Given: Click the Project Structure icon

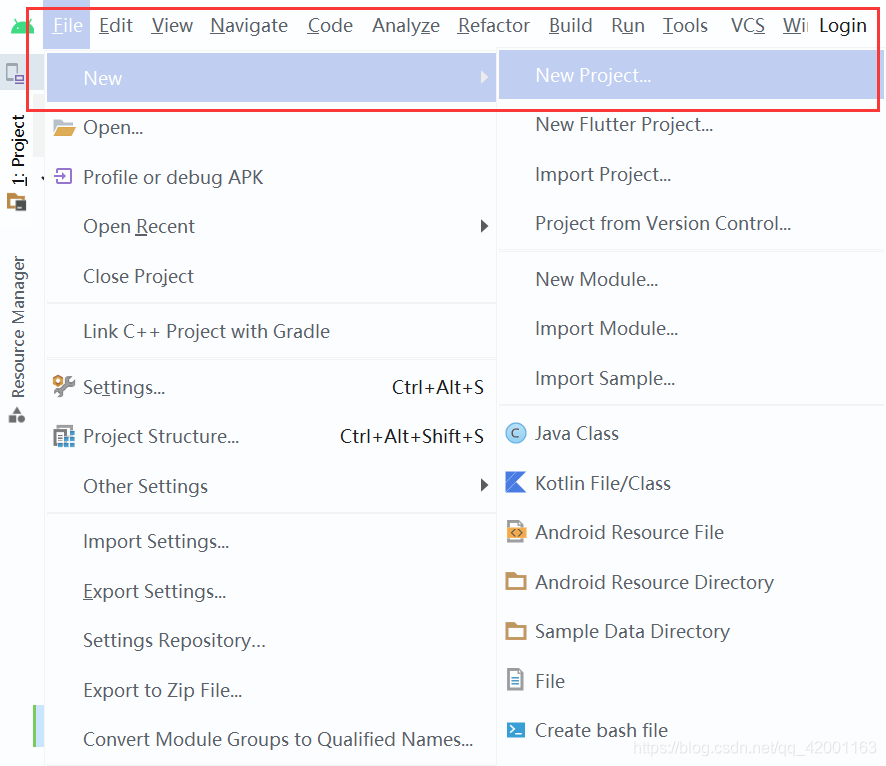Looking at the screenshot, I should pos(64,436).
